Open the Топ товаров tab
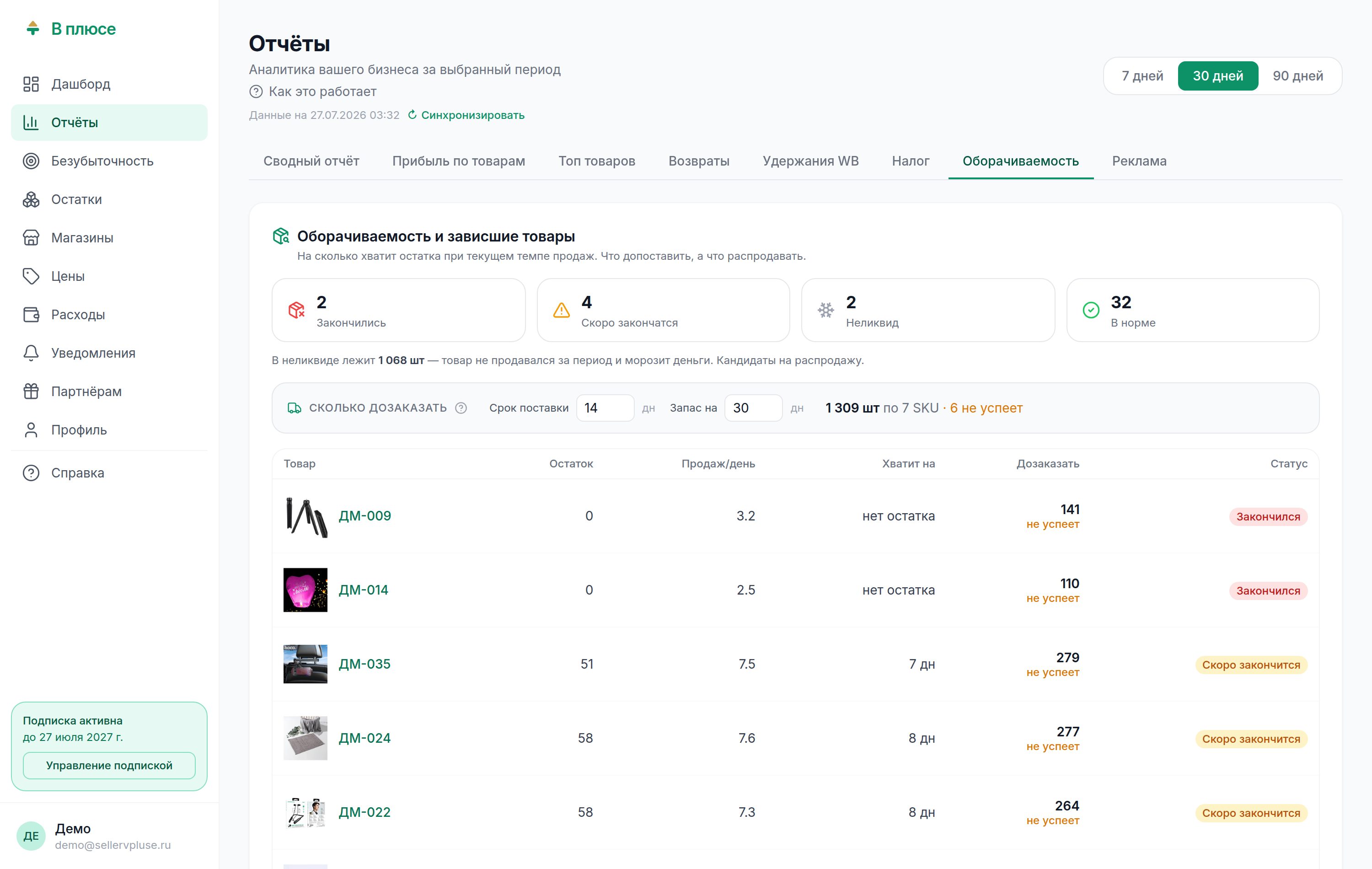 point(596,161)
